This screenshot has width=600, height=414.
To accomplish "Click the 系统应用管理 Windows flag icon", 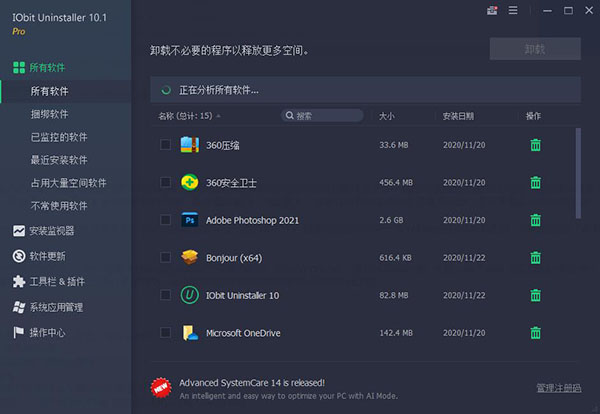I will click(x=19, y=307).
